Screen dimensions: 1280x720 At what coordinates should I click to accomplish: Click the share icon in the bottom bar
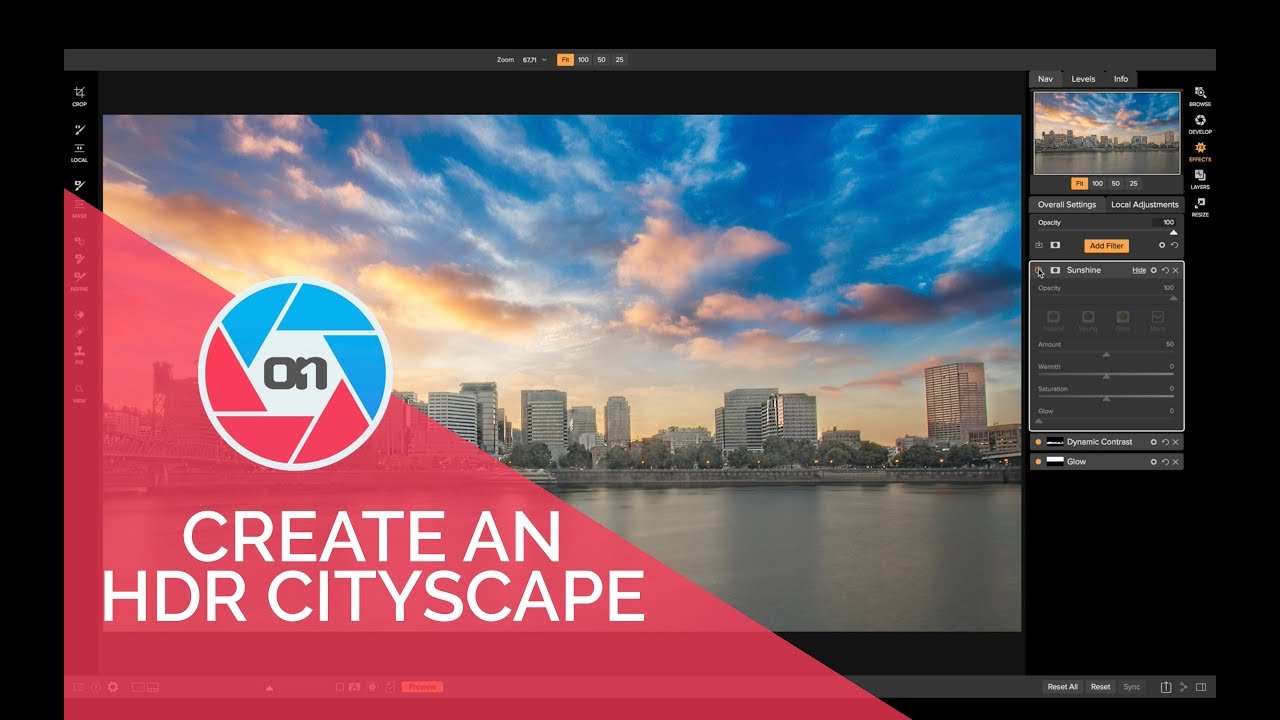pos(1183,687)
